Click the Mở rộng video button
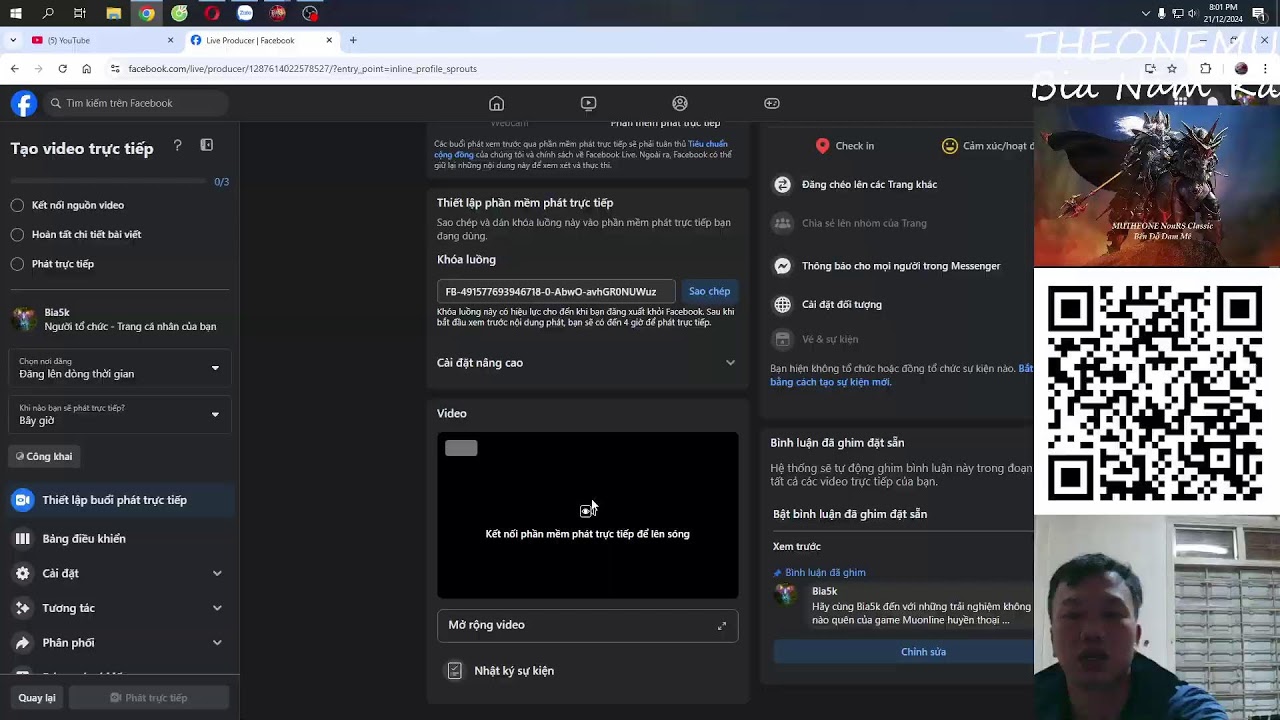Screen dimensions: 1280x720 pos(587,625)
